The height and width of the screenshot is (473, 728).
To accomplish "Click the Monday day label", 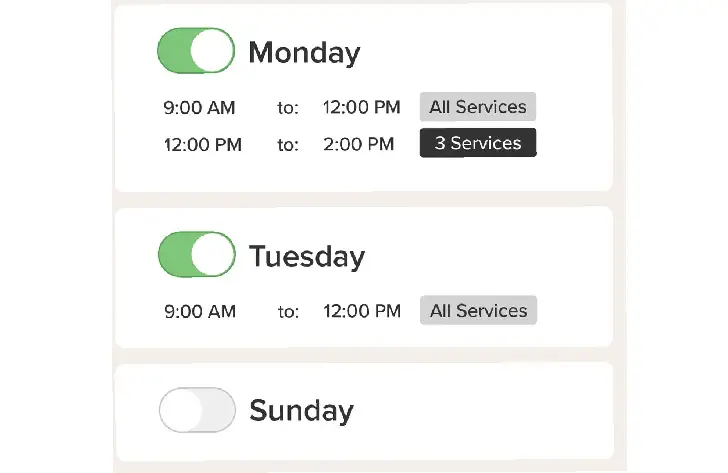I will click(304, 52).
